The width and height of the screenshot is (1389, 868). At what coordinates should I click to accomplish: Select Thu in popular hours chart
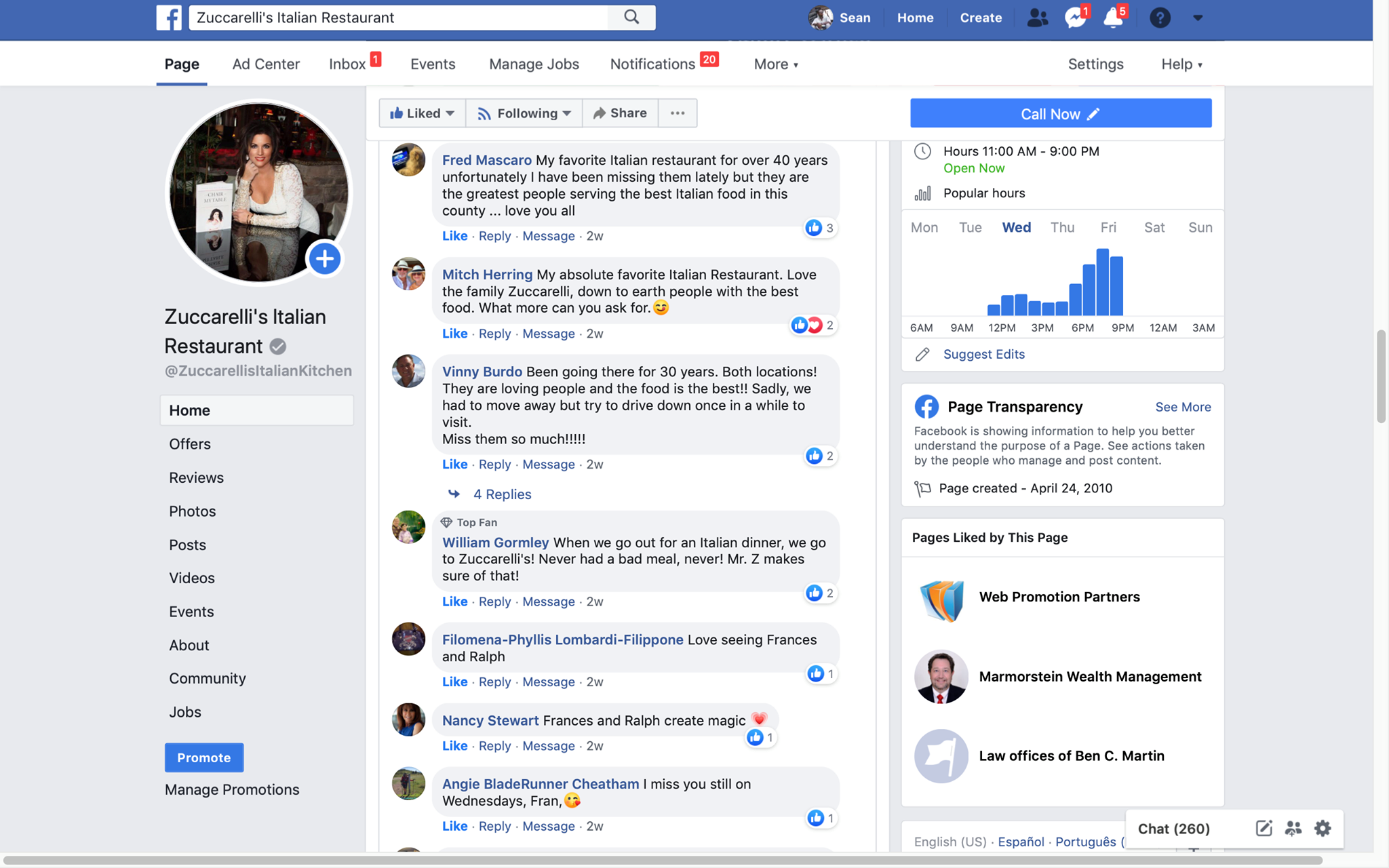click(x=1062, y=228)
